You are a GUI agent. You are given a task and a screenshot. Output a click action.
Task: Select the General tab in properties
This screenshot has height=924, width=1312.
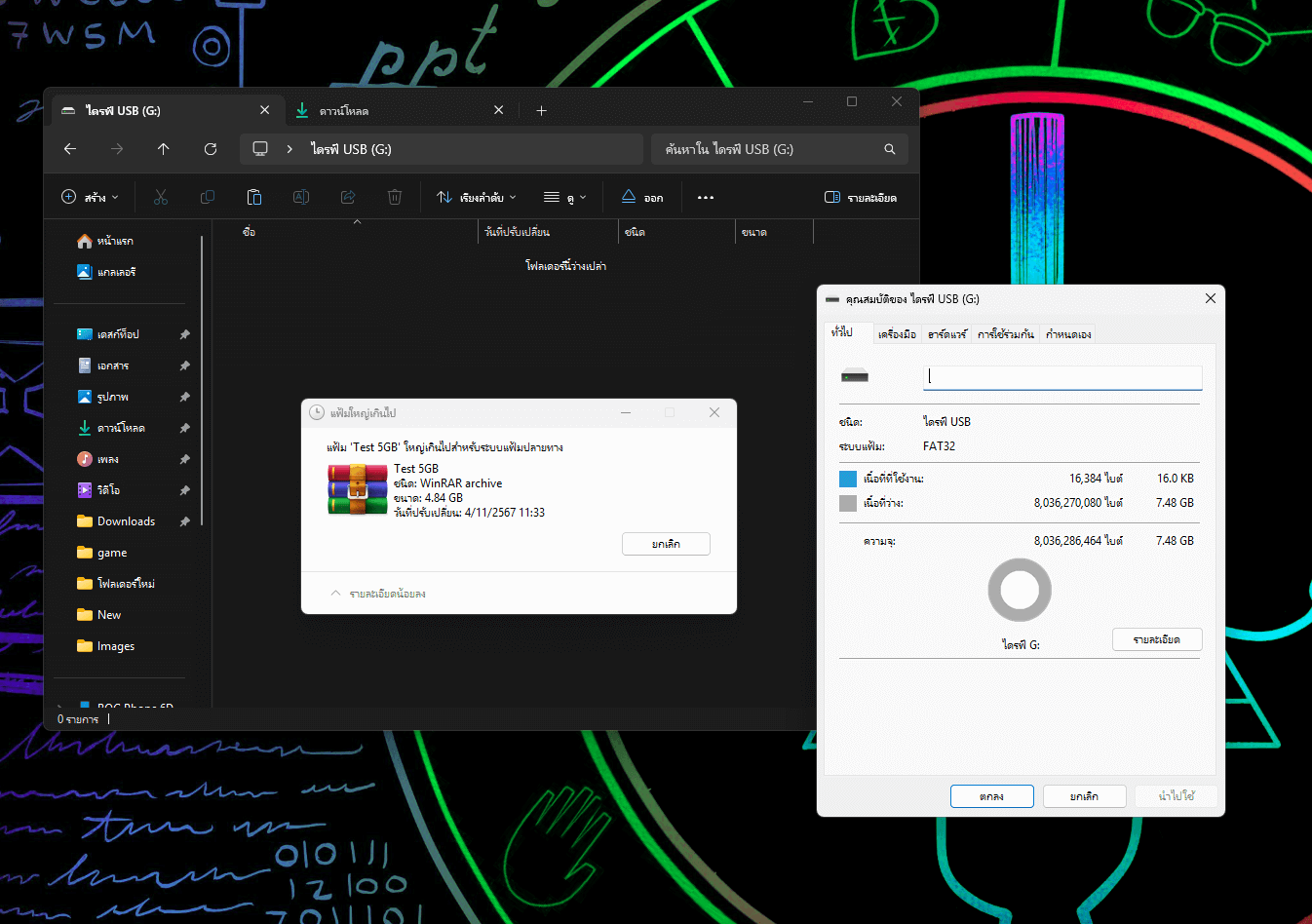point(842,332)
